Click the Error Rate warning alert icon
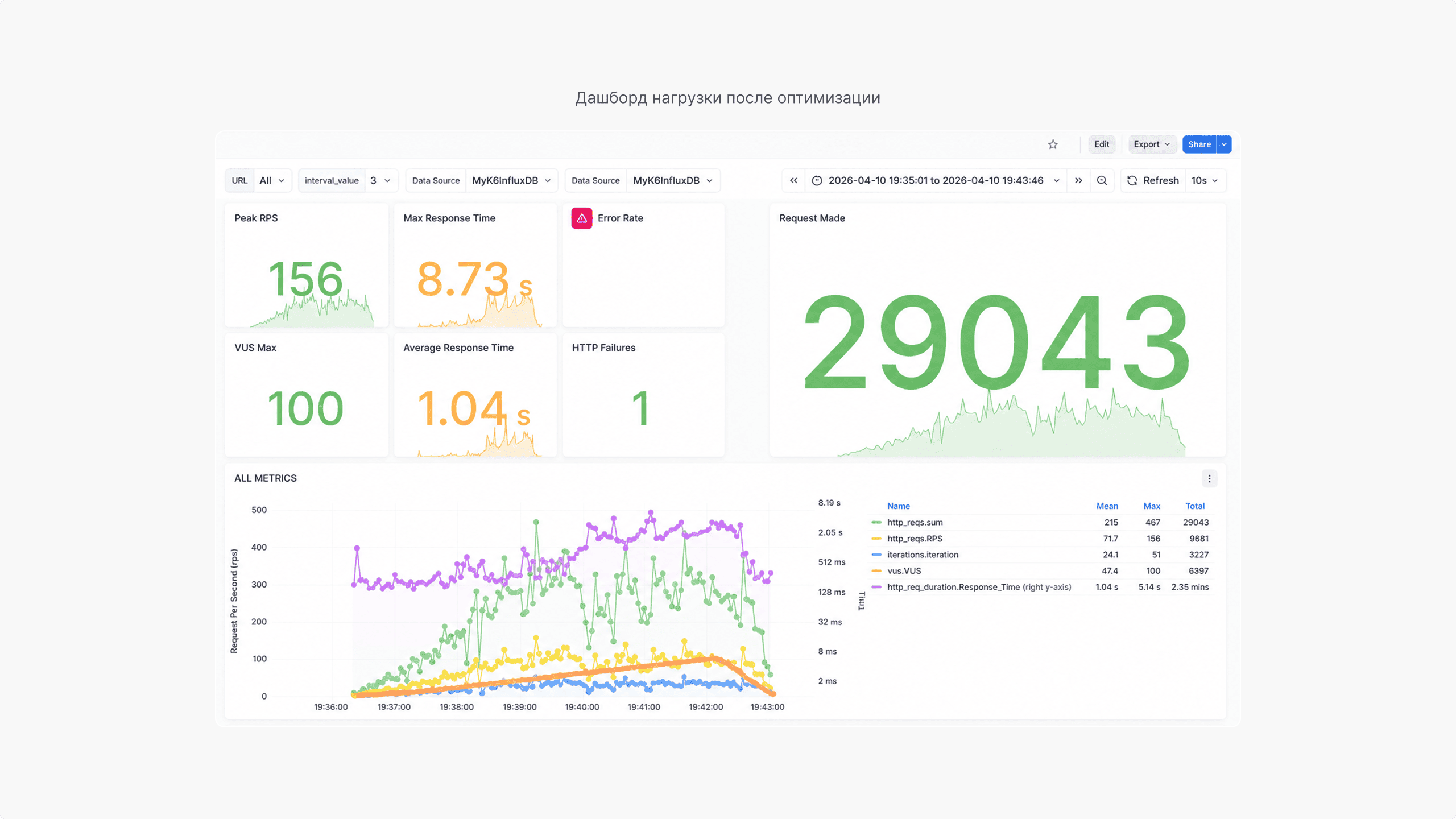The image size is (1456, 819). pyautogui.click(x=581, y=218)
